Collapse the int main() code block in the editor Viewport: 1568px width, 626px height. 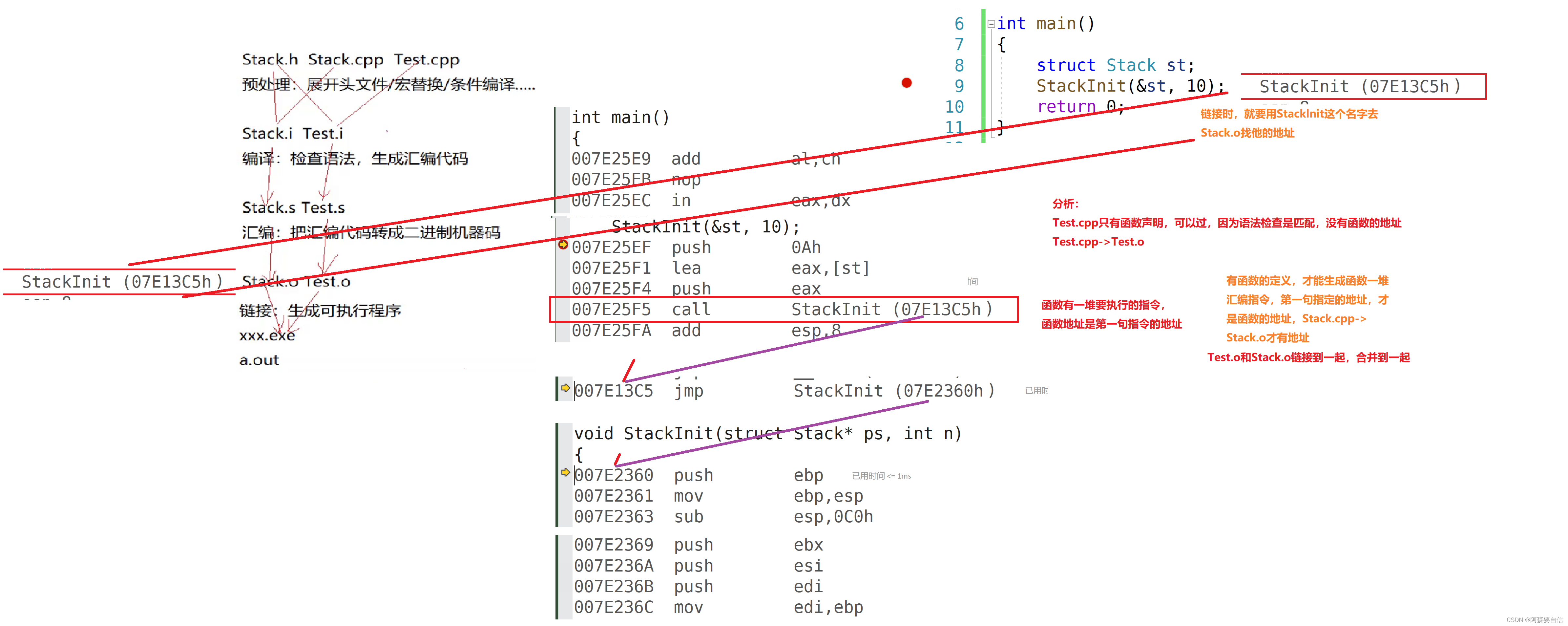click(991, 24)
